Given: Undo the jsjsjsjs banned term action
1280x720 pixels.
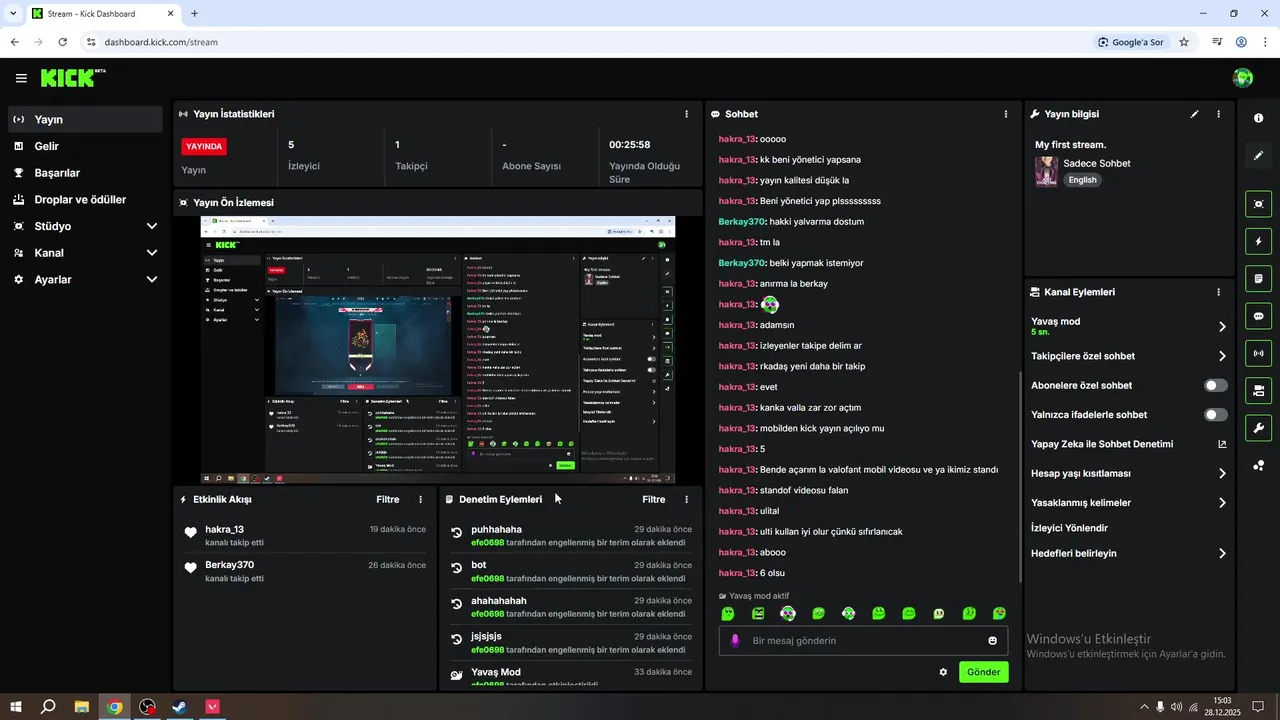Looking at the screenshot, I should [456, 639].
